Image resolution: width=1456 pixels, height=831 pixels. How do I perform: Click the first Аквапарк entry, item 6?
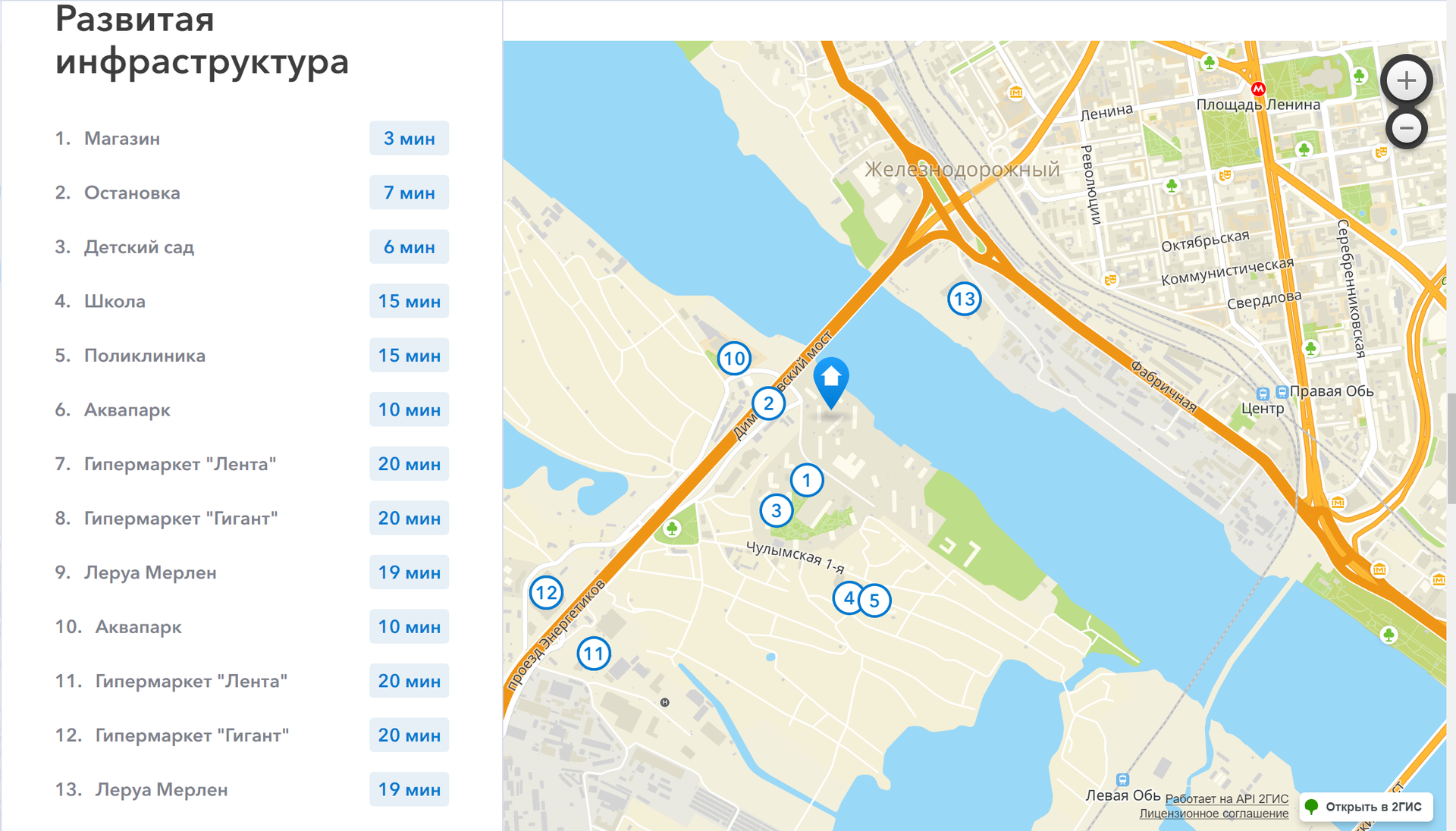tap(127, 410)
